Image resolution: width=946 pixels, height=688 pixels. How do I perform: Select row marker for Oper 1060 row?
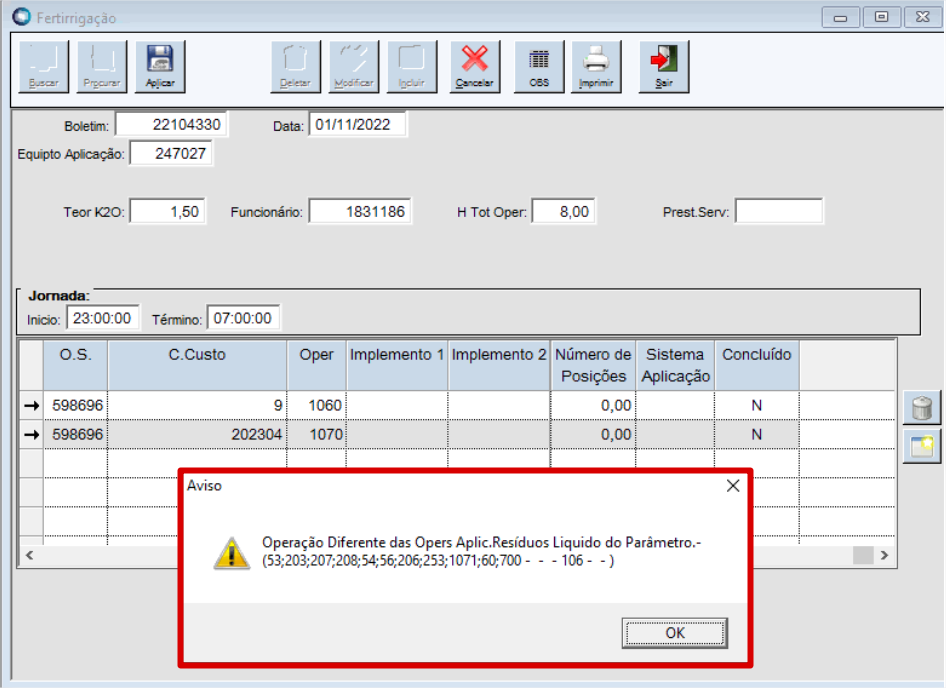point(31,406)
